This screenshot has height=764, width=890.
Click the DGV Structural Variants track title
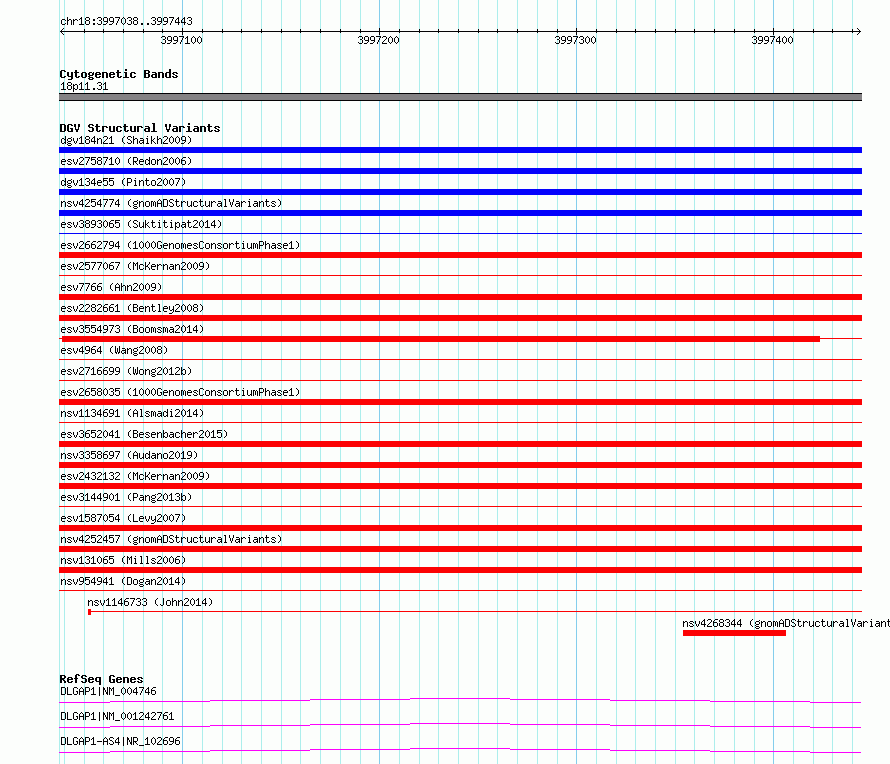point(140,128)
